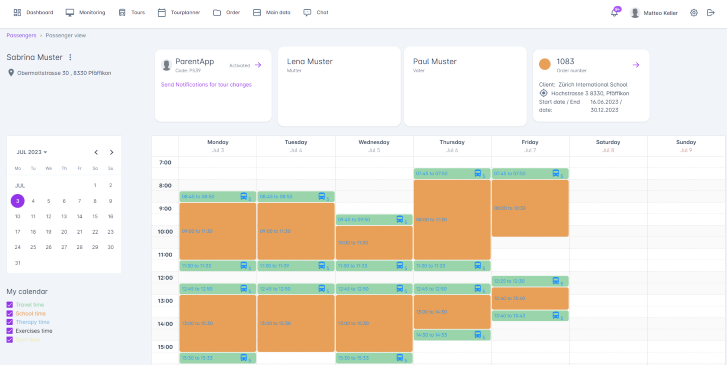Toggle the Gym time checkbox
The height and width of the screenshot is (365, 727).
10,339
